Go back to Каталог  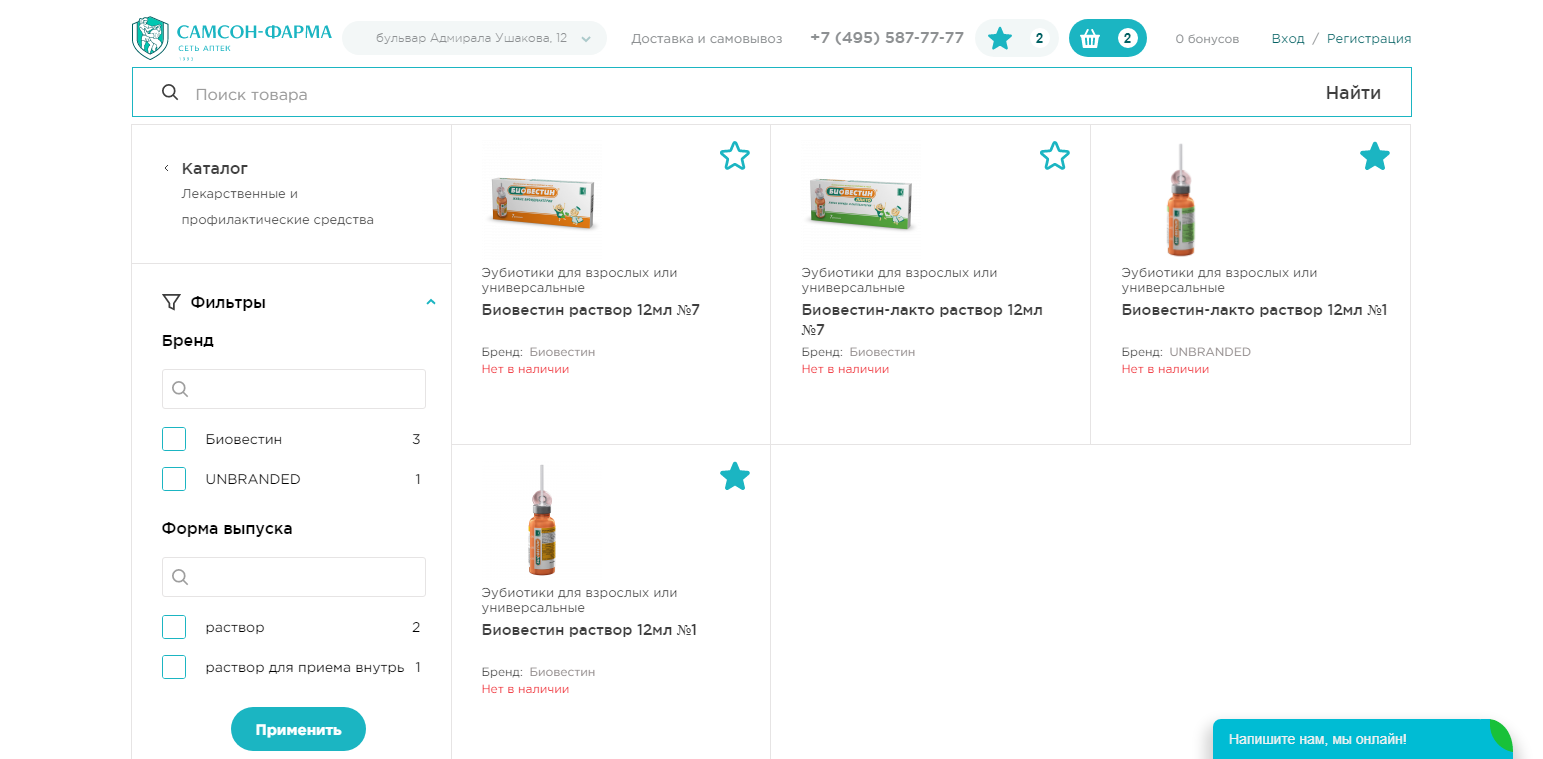click(215, 168)
